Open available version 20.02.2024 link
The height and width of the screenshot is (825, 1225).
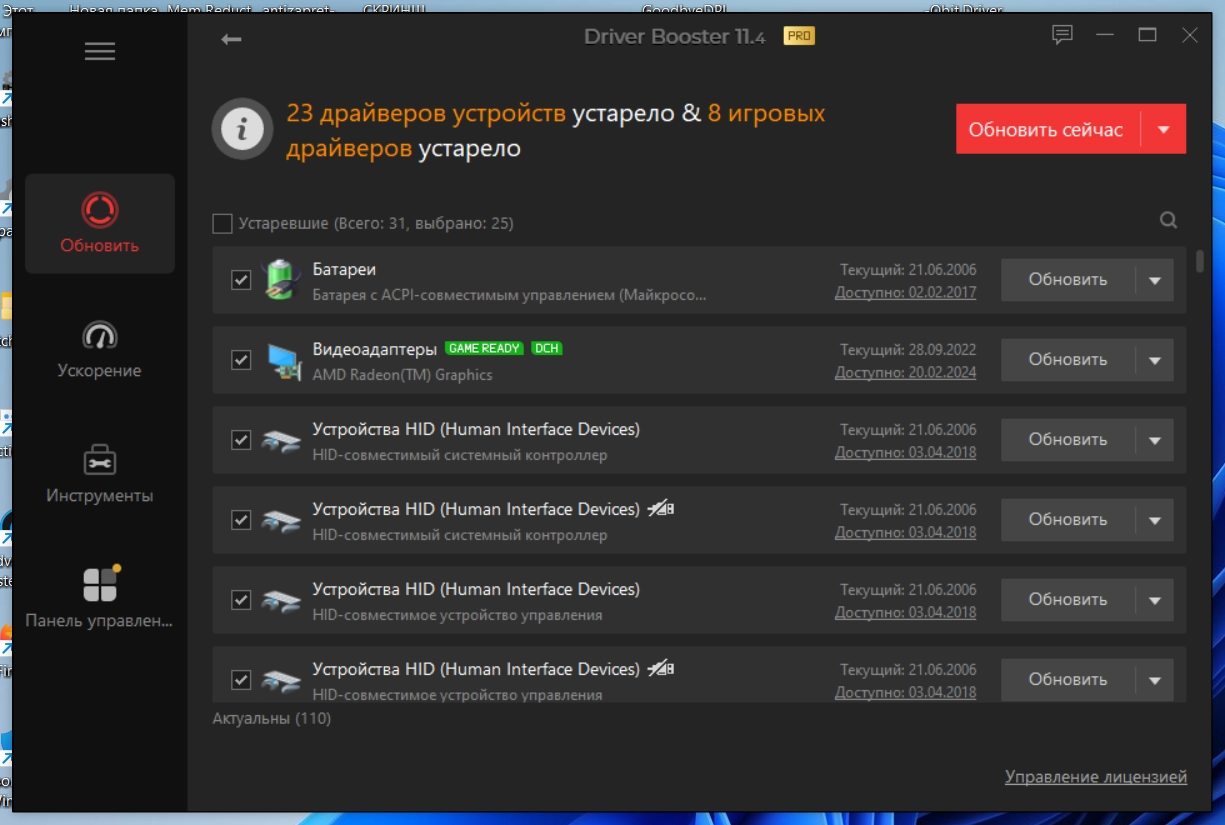point(906,372)
